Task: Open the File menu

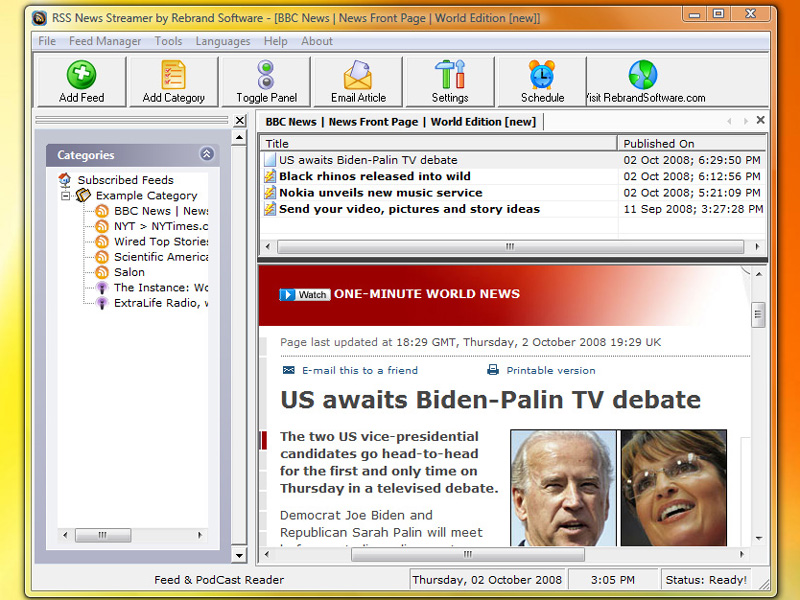Action: click(x=47, y=41)
